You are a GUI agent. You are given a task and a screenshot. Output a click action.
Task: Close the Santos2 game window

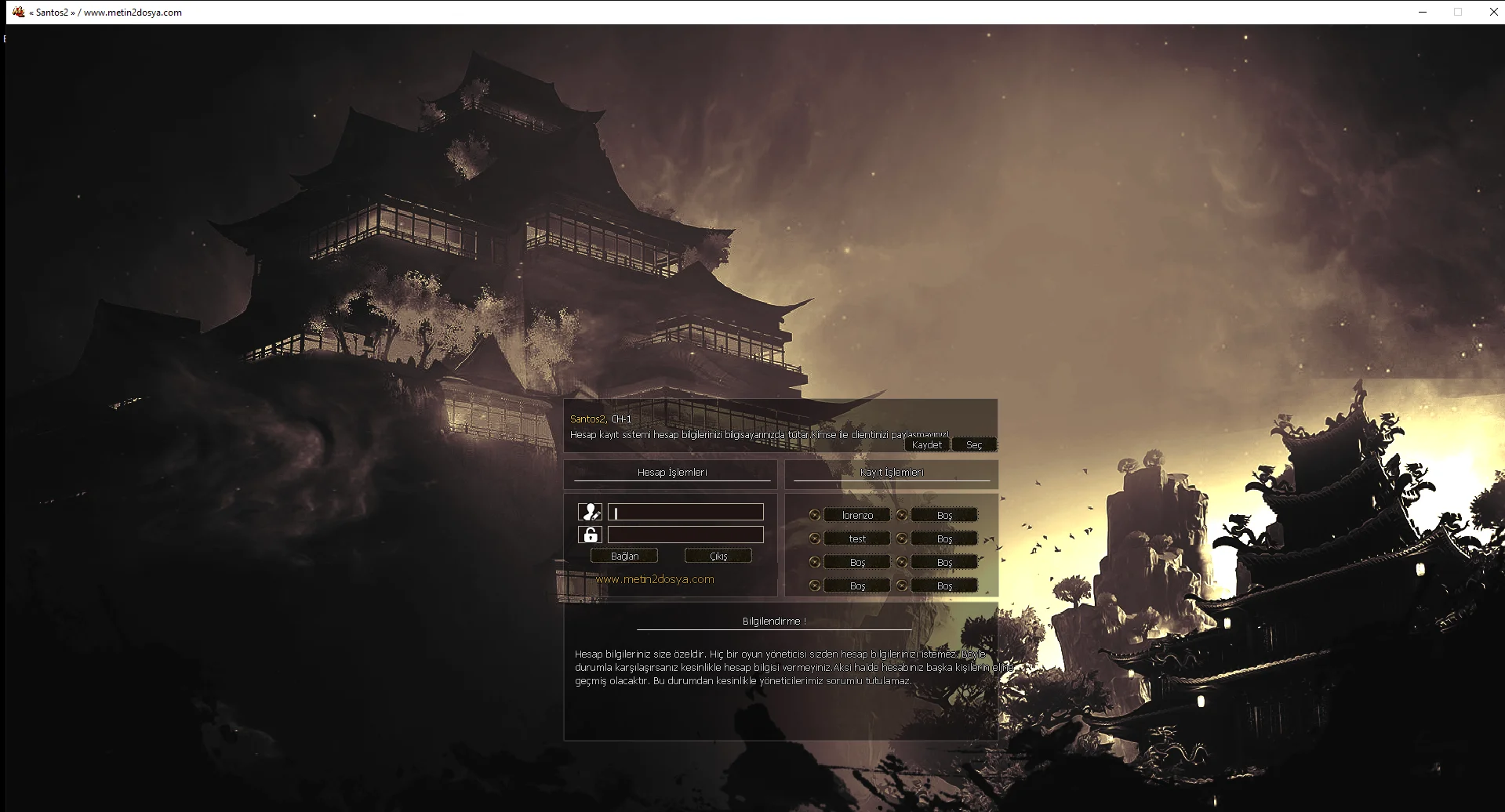coord(1493,12)
